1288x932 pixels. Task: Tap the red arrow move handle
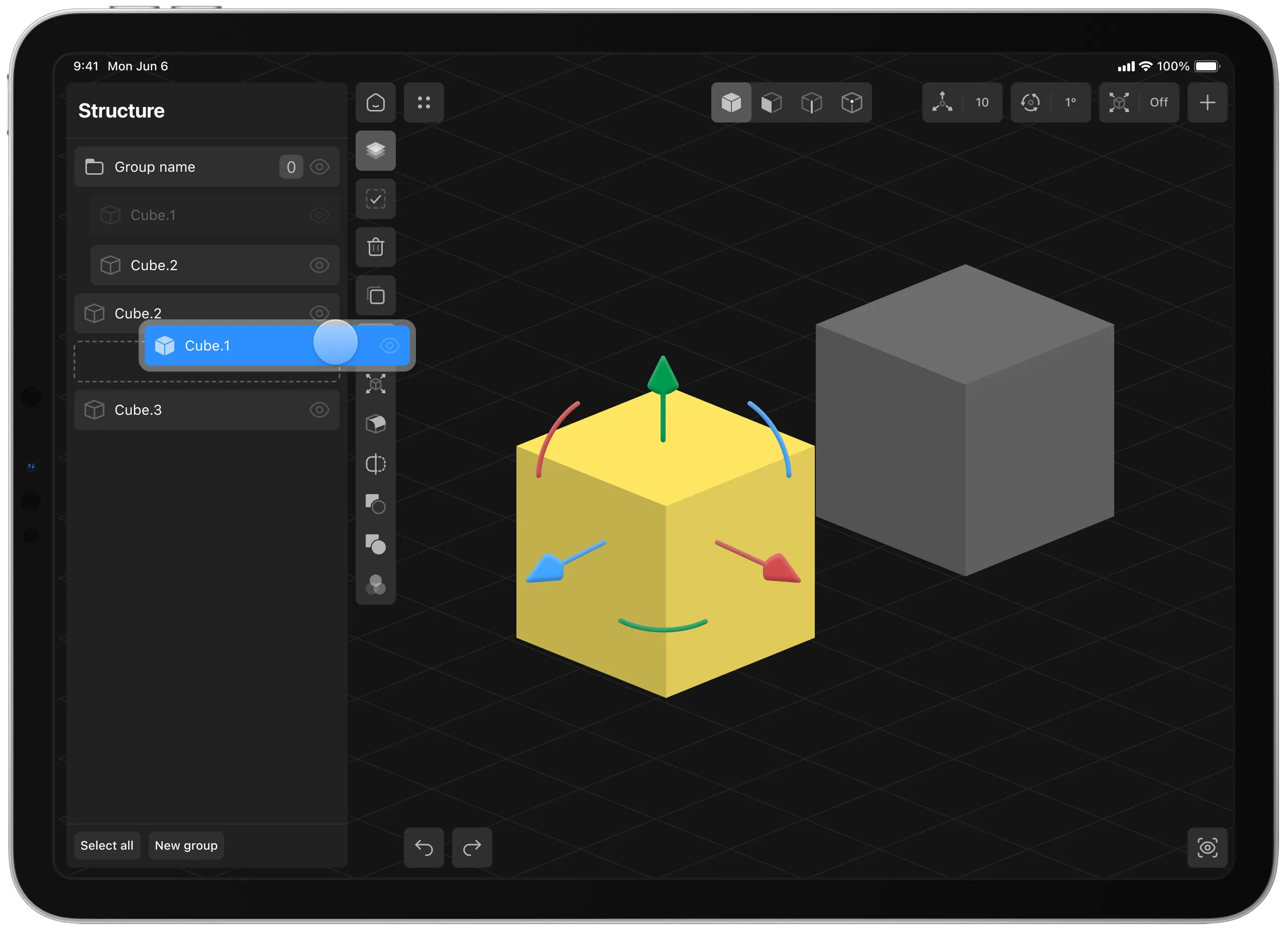point(781,568)
